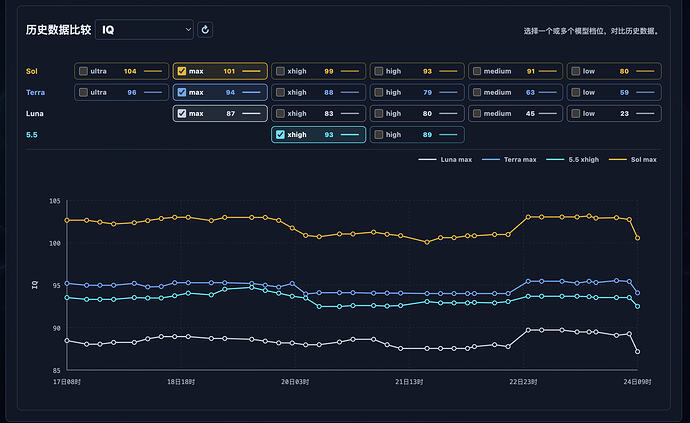Enable the Sol ultra checkbox

coord(83,71)
